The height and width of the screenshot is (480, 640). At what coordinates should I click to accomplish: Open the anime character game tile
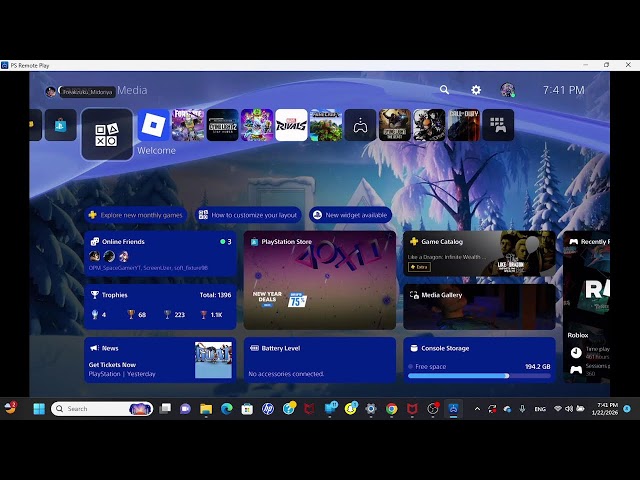tap(429, 125)
